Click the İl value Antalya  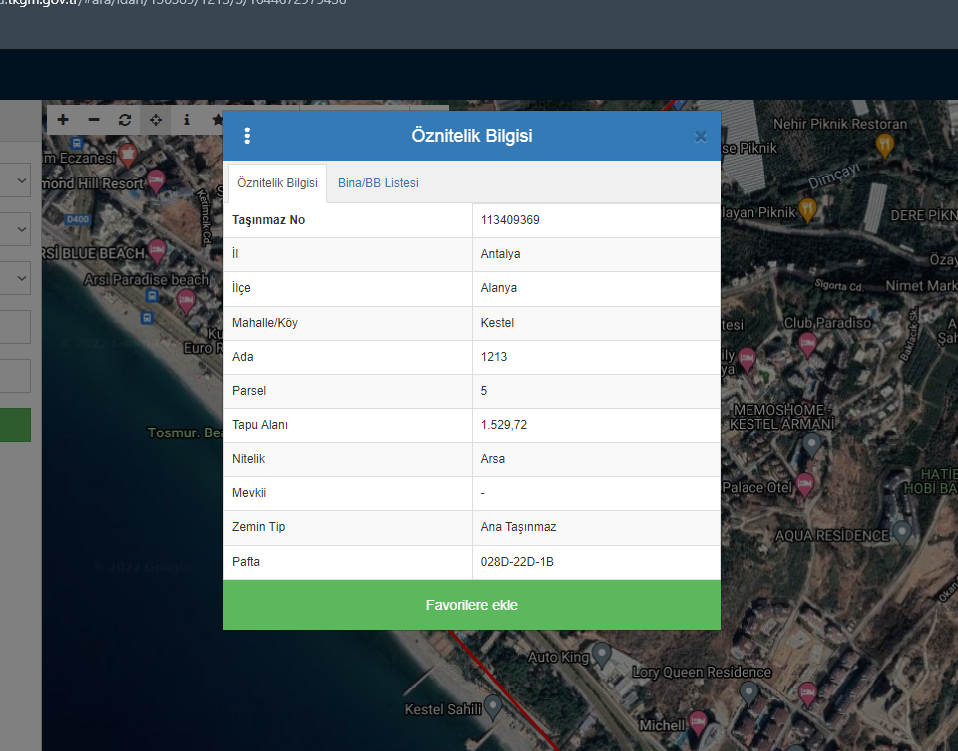click(x=500, y=254)
